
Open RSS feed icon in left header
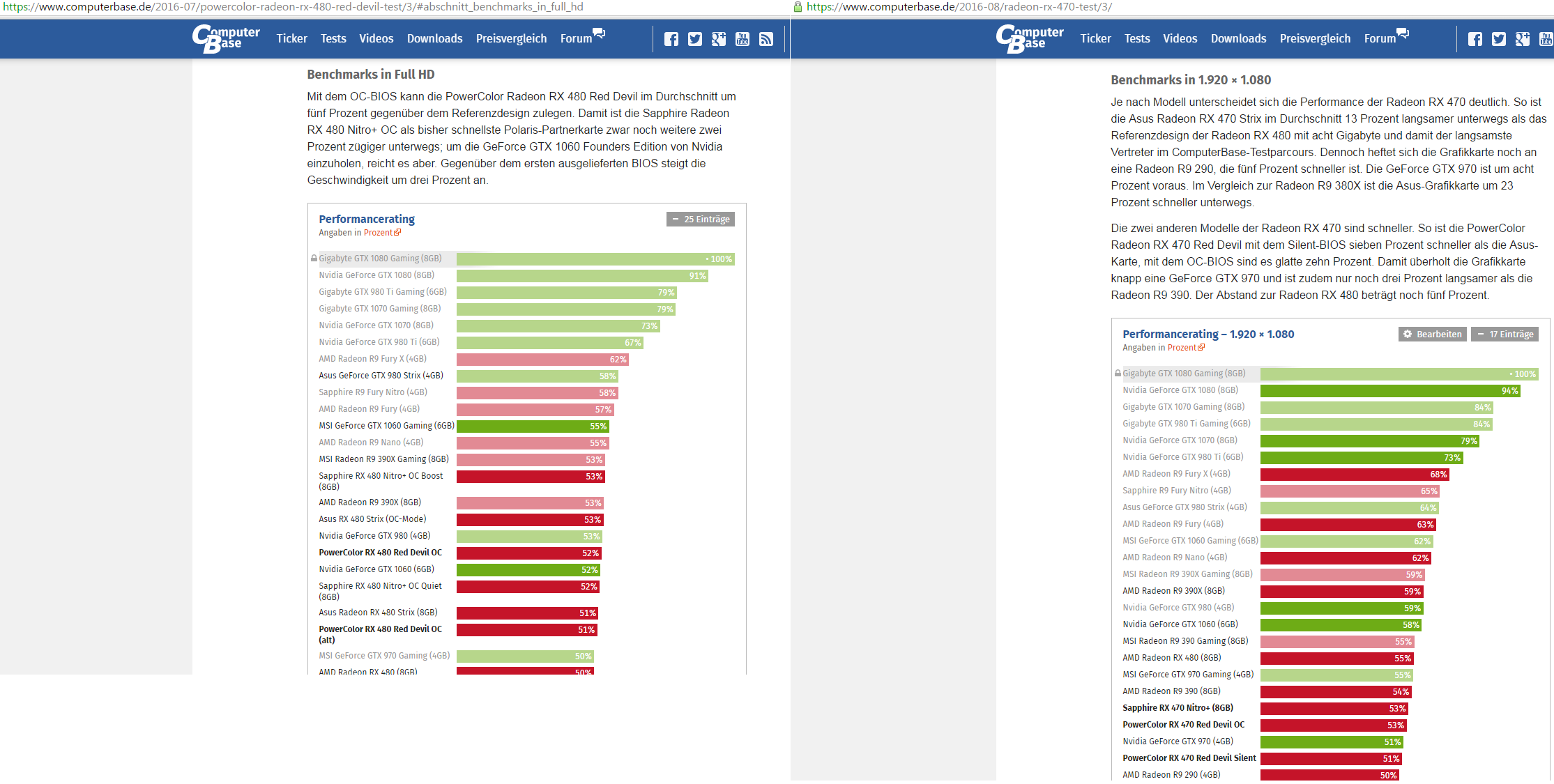point(765,39)
